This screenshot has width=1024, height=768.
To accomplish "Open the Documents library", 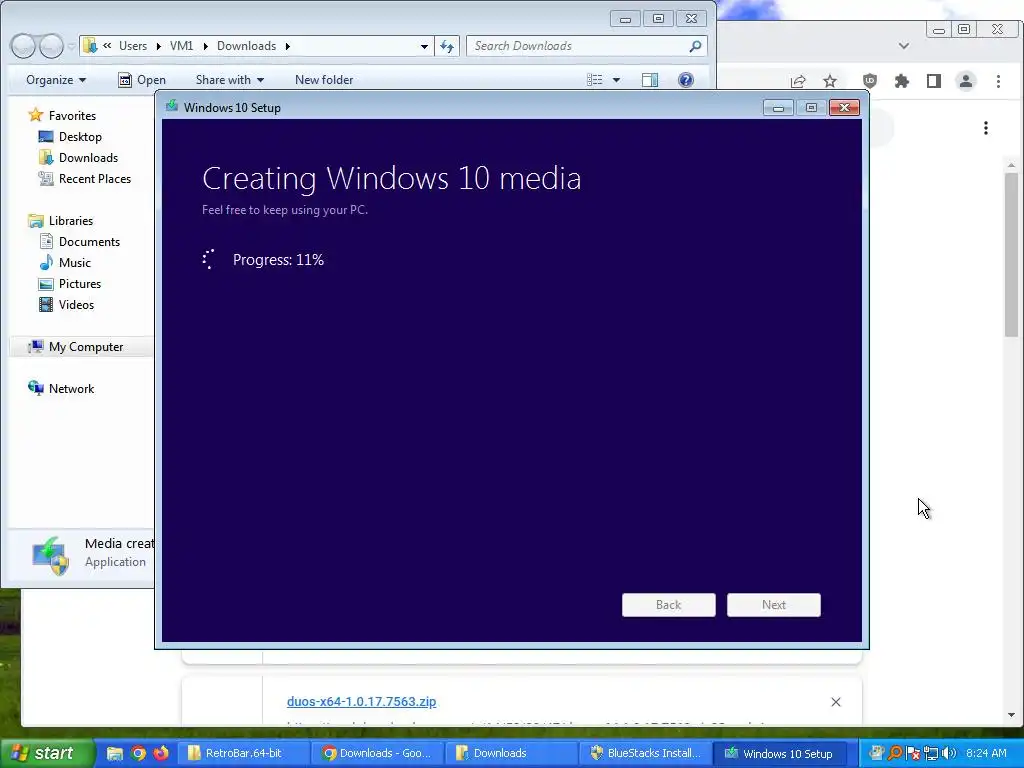I will 80,242.
